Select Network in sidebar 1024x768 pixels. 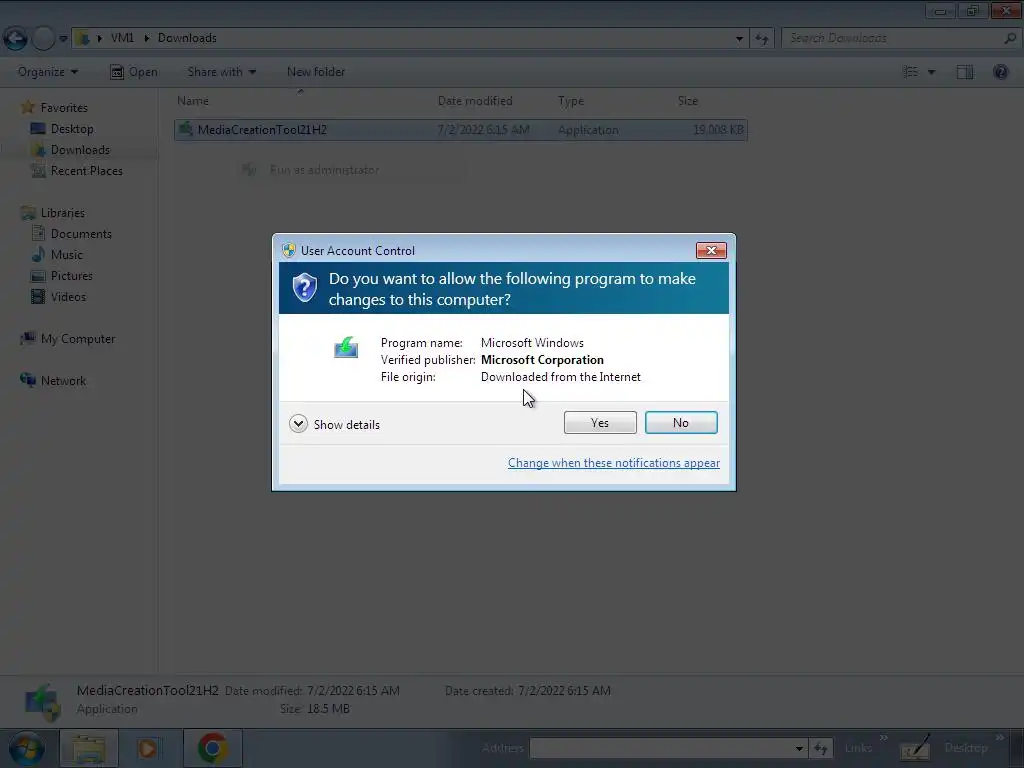[63, 381]
